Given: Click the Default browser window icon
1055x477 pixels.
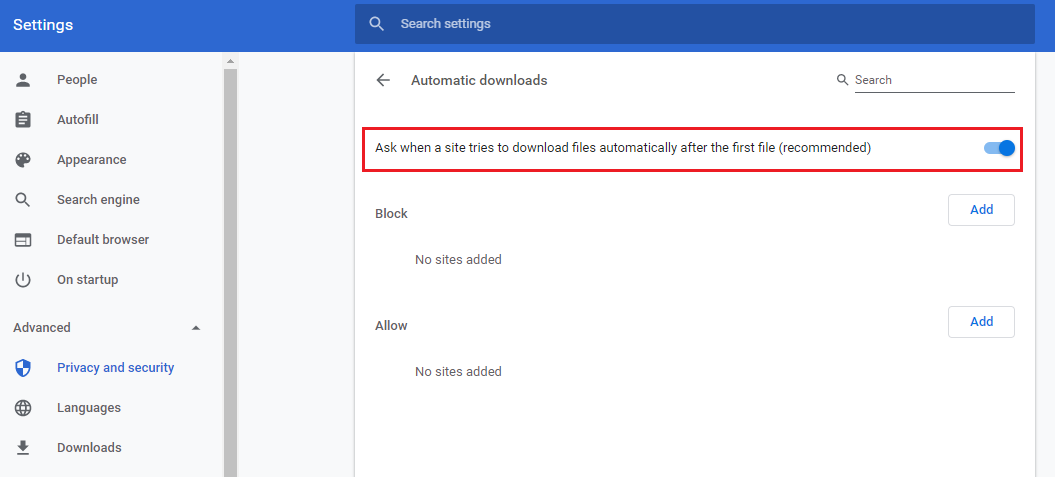Looking at the screenshot, I should 23,240.
